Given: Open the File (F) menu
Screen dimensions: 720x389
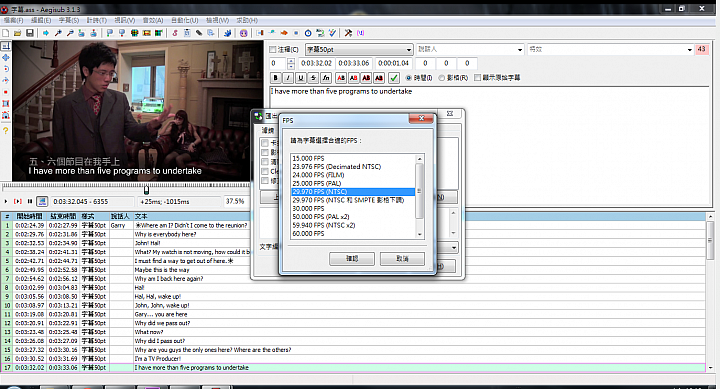Looking at the screenshot, I should (x=13, y=20).
